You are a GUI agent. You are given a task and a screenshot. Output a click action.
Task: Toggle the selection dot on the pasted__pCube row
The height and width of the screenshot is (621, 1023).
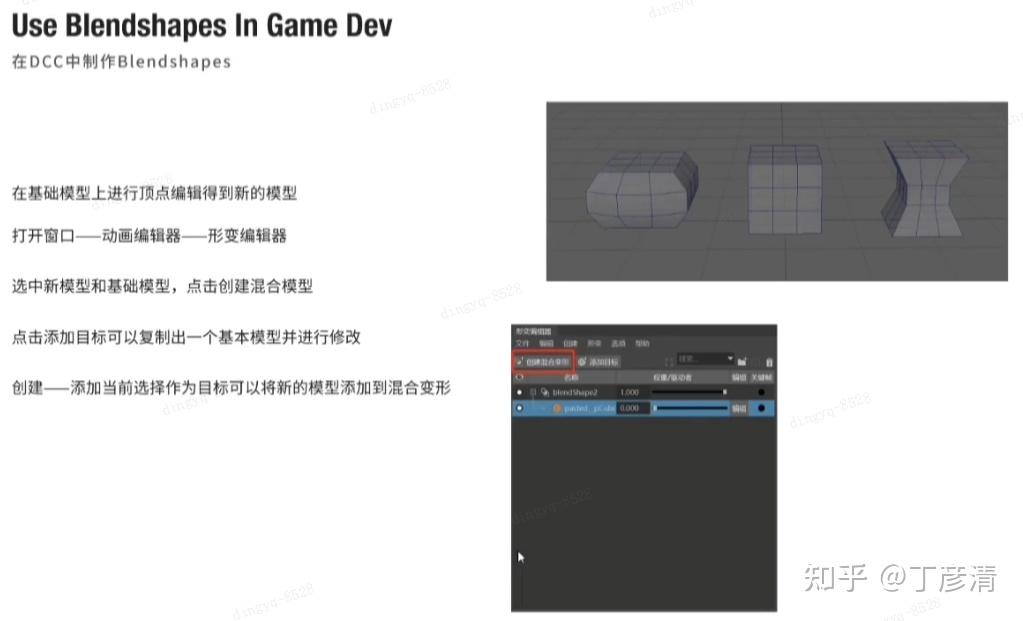point(518,407)
